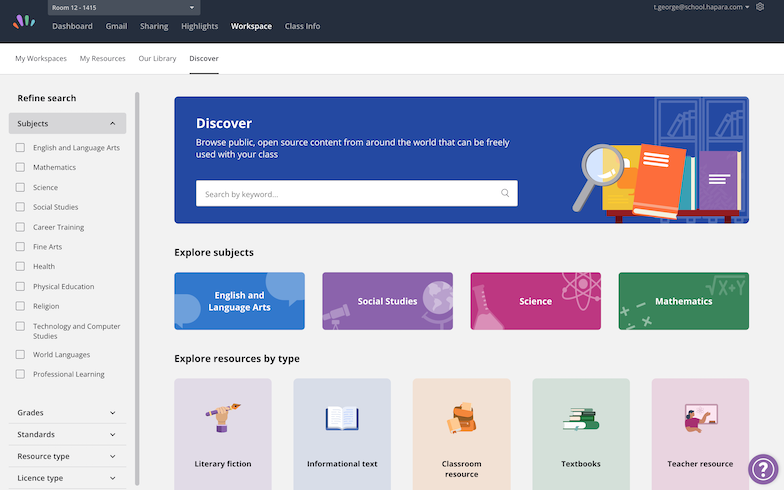This screenshot has height=490, width=784.
Task: Open the Science subject card
Action: pos(536,301)
